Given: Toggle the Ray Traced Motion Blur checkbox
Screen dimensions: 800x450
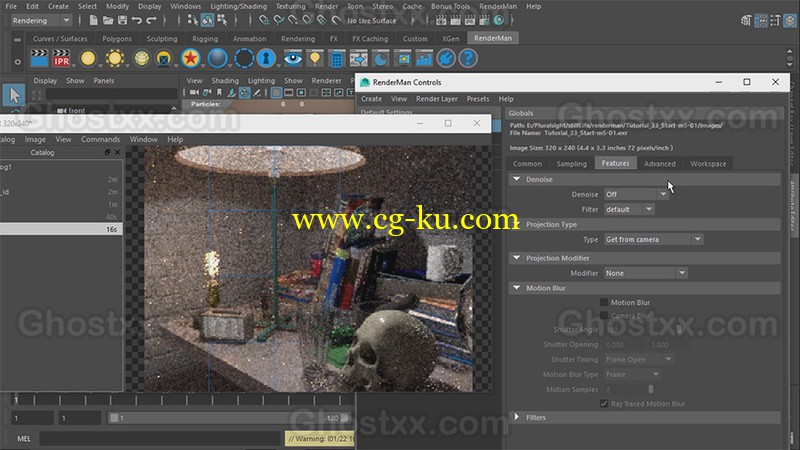Looking at the screenshot, I should [x=604, y=404].
